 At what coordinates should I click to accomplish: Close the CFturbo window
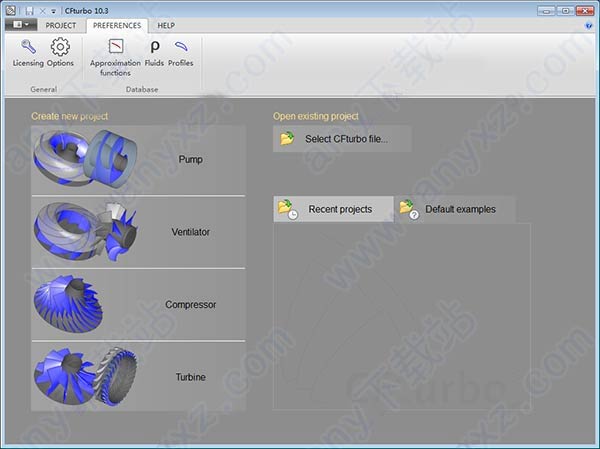pos(585,11)
